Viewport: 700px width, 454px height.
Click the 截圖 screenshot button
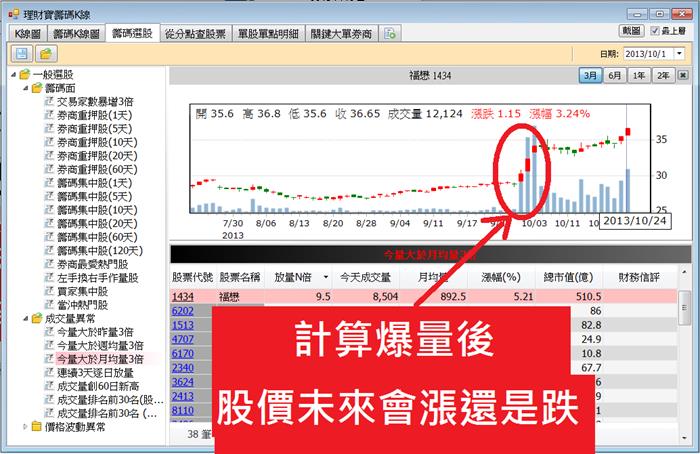tap(631, 30)
